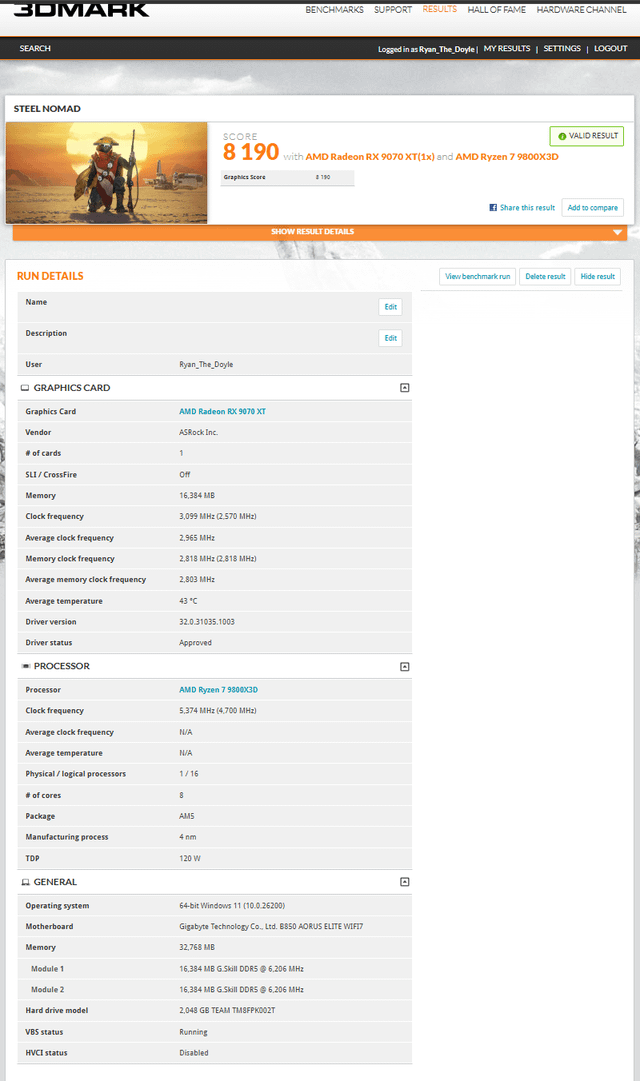This screenshot has width=640, height=1081.
Task: Click SLI / CrossFire Off value
Action: (x=185, y=474)
